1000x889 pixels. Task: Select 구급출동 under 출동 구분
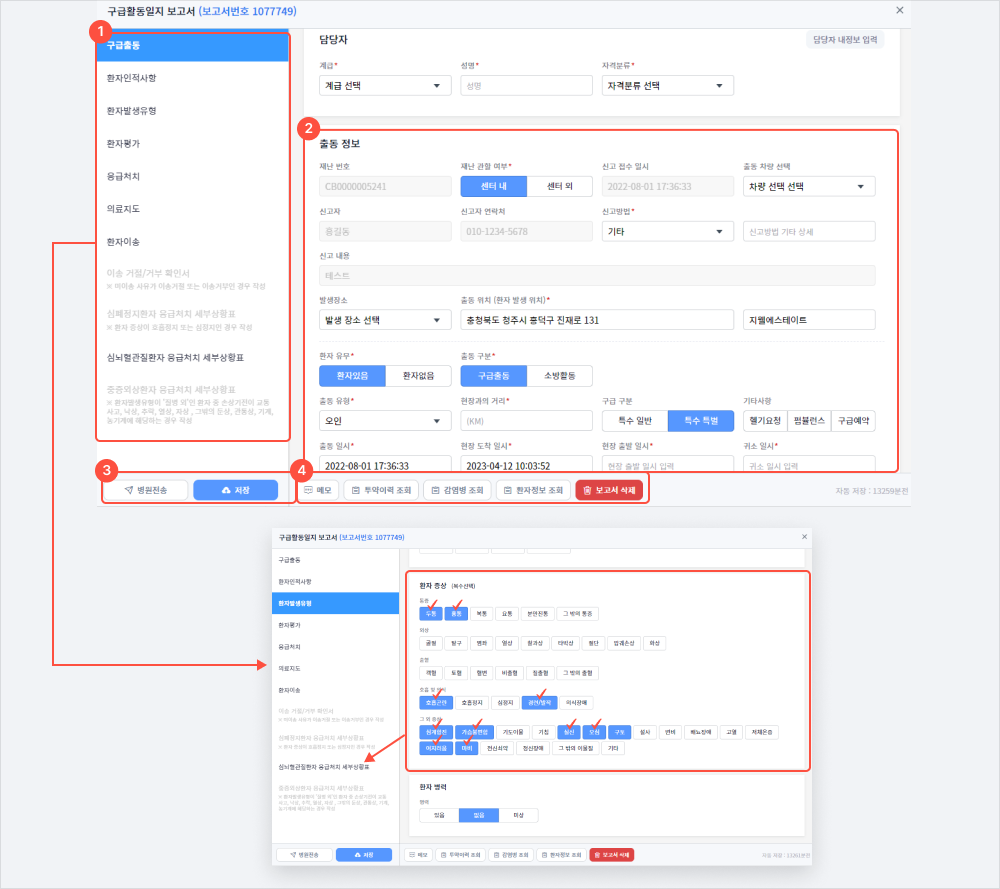494,376
